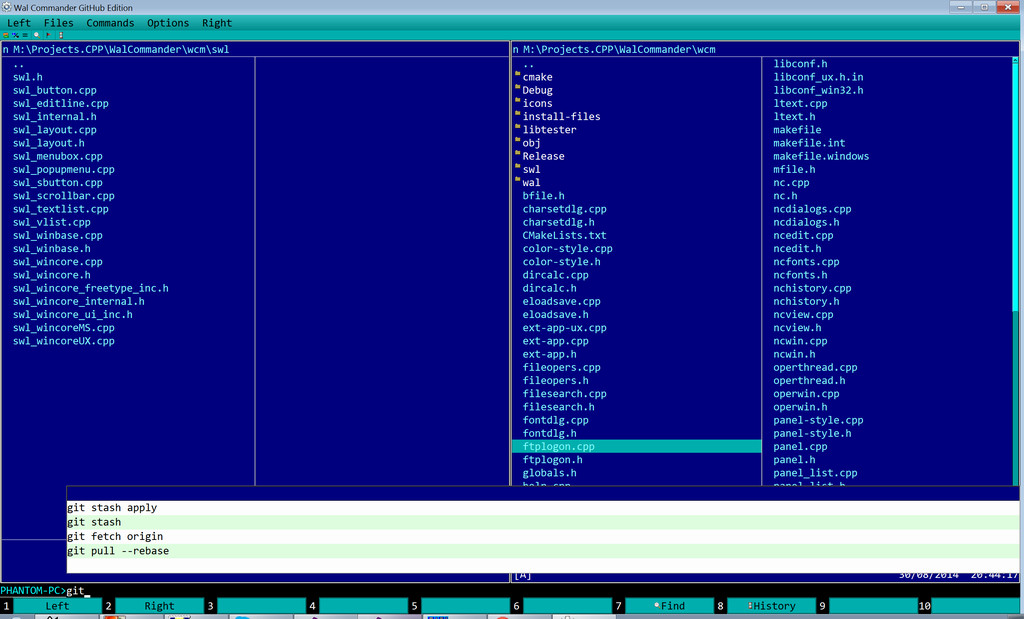Click the folder icon beside icons
The image size is (1024, 619).
tap(517, 100)
